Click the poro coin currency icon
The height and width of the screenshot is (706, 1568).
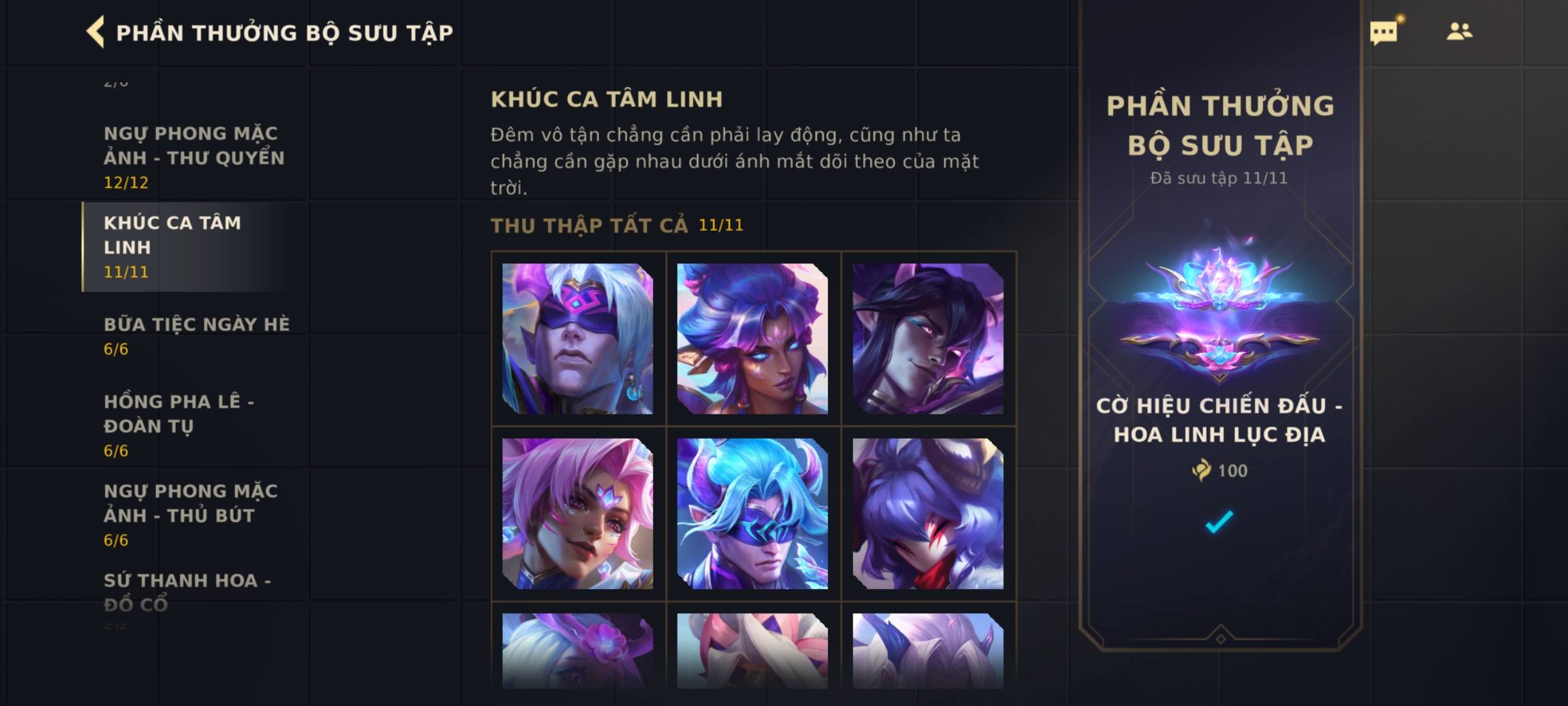[x=1201, y=470]
